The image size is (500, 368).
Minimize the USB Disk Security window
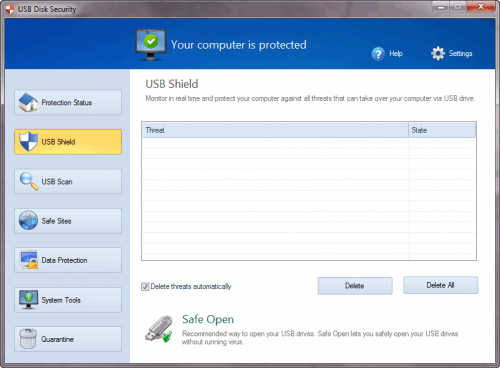(x=441, y=7)
